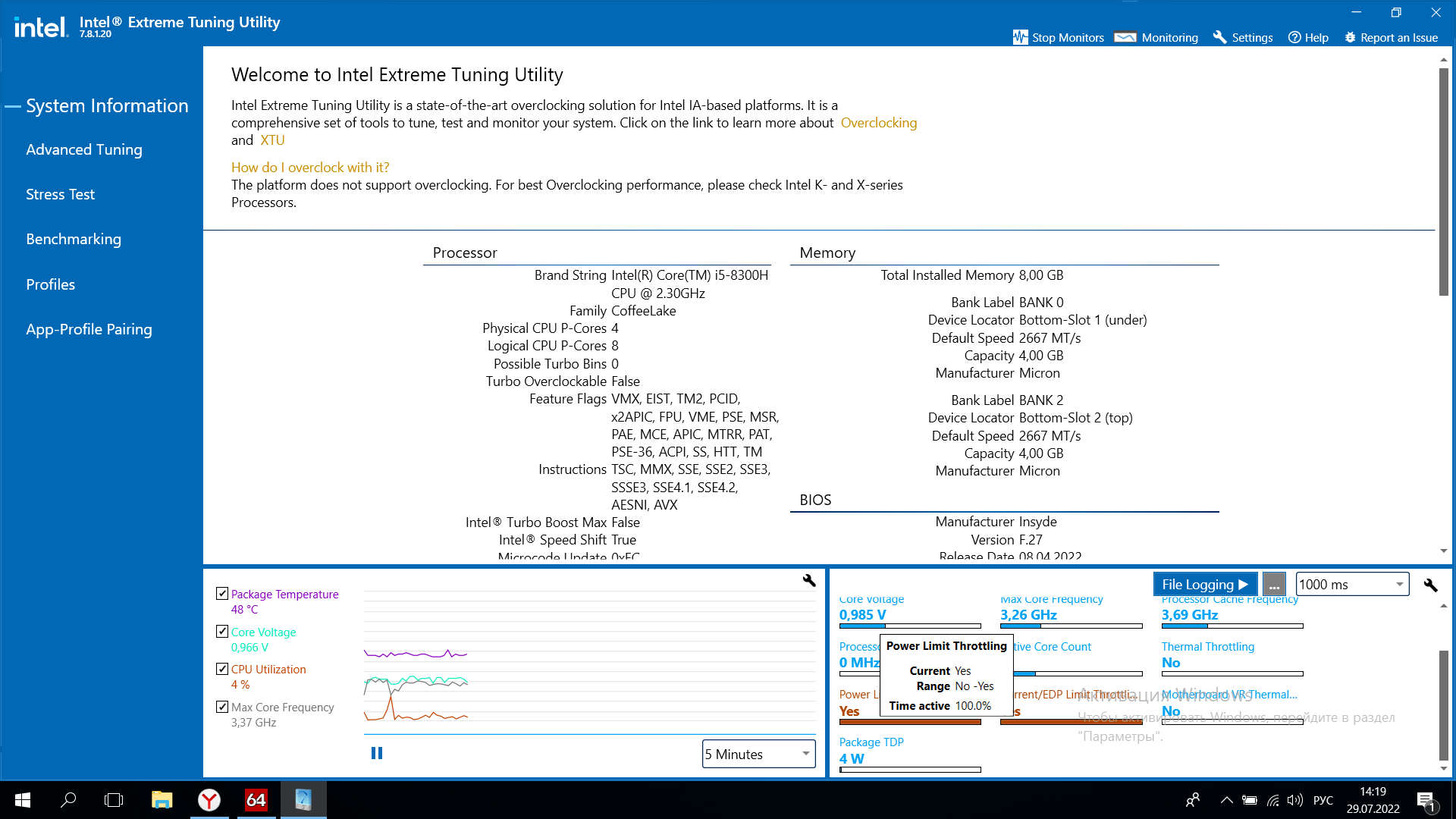Open taskbar search magnifier
This screenshot has height=819, width=1456.
click(x=68, y=800)
